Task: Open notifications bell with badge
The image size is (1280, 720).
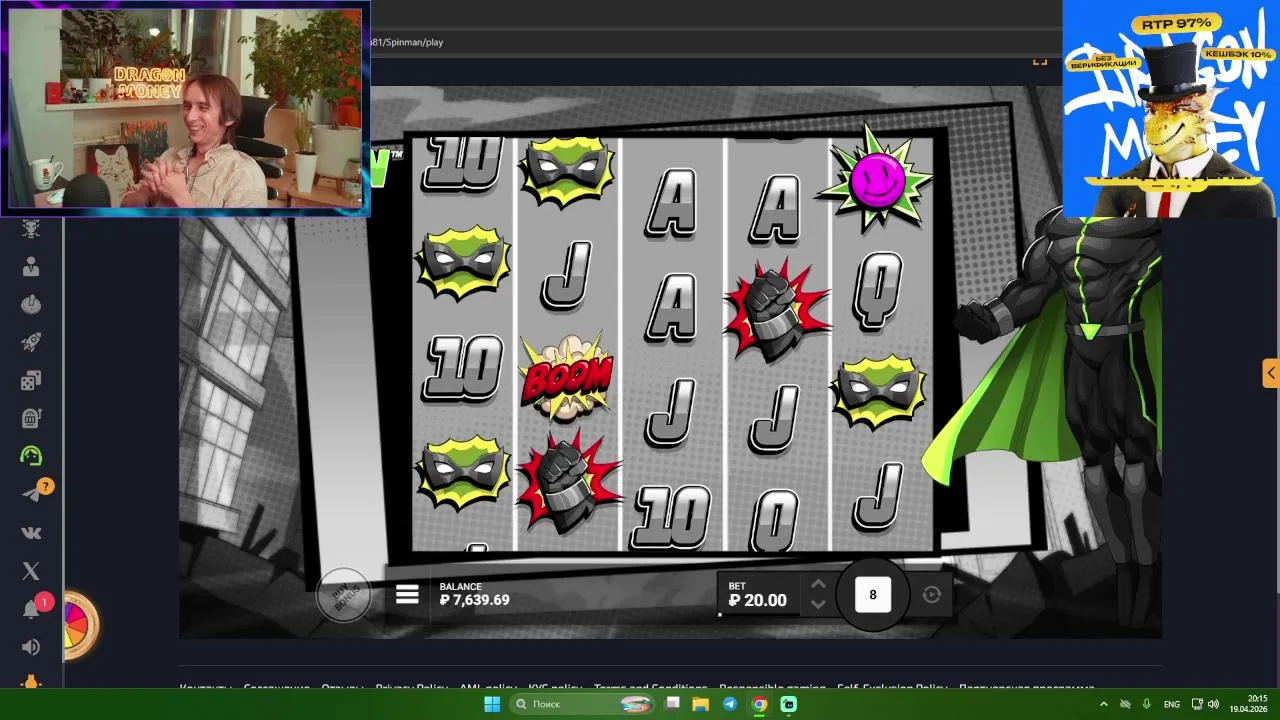Action: (x=31, y=609)
